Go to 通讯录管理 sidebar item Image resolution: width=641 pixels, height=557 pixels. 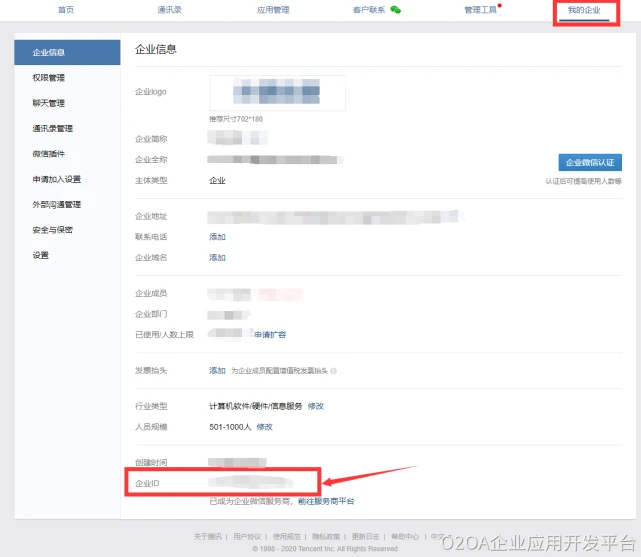53,128
